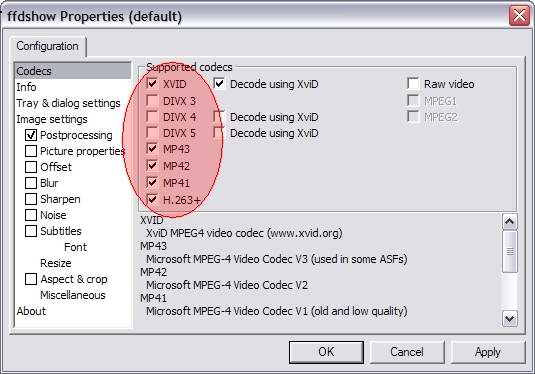Toggle the MP43 codec checkbox
This screenshot has height=374, width=535.
[x=152, y=149]
